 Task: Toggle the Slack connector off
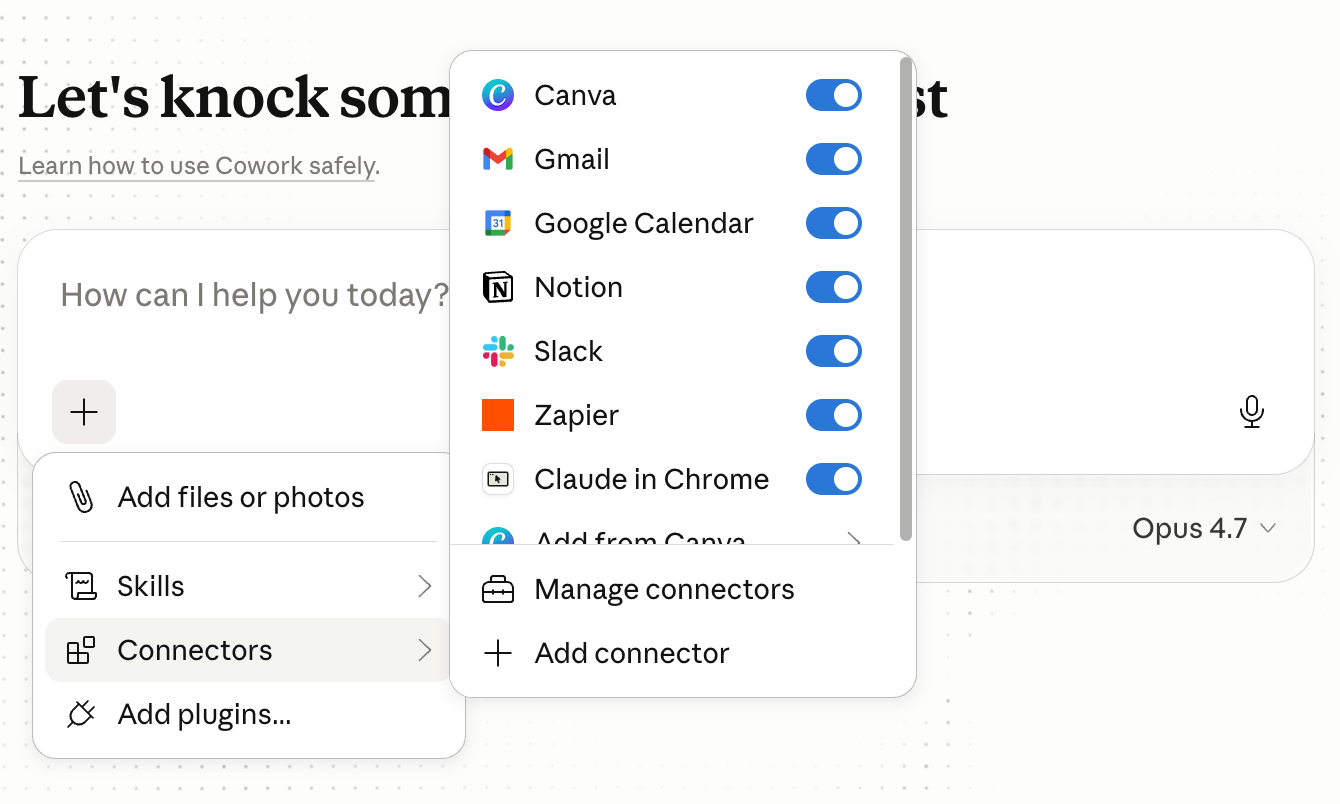coord(833,351)
